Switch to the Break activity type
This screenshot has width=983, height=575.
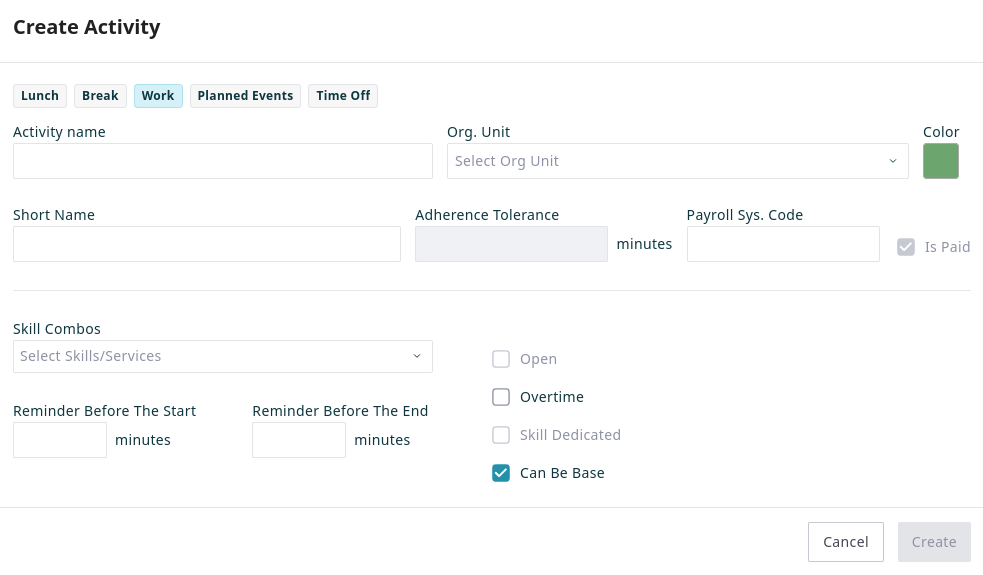tap(100, 96)
